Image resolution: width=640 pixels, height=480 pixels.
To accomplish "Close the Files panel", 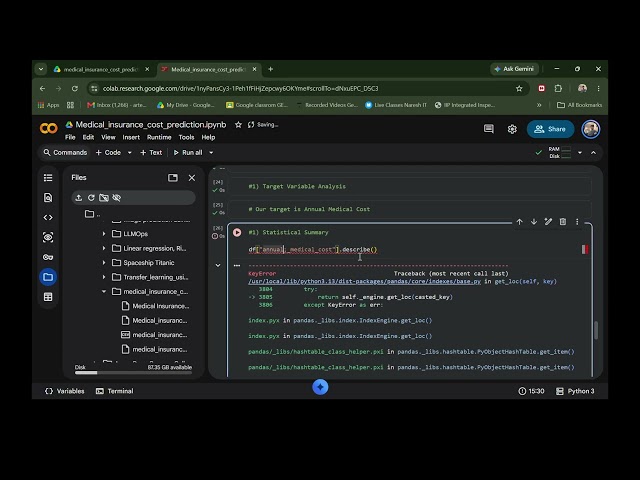I will (191, 178).
